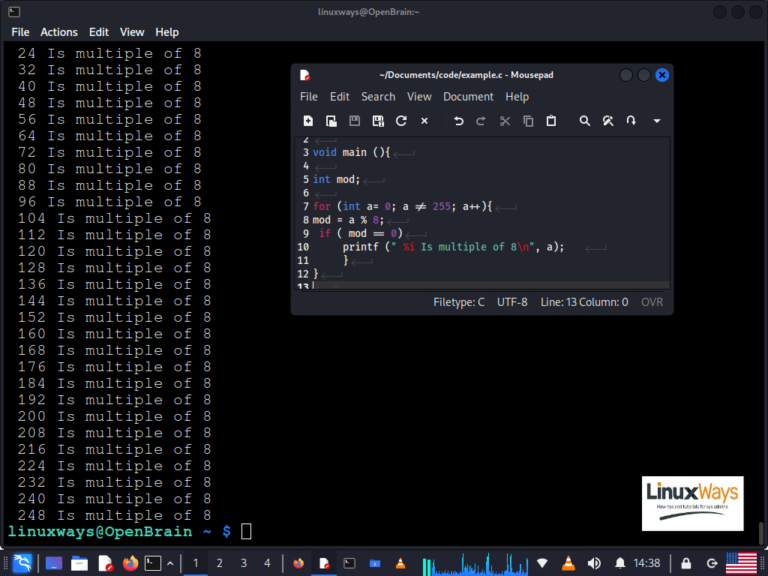The image size is (768, 576).
Task: Click the terminal window title bar icon
Action: click(x=14, y=12)
